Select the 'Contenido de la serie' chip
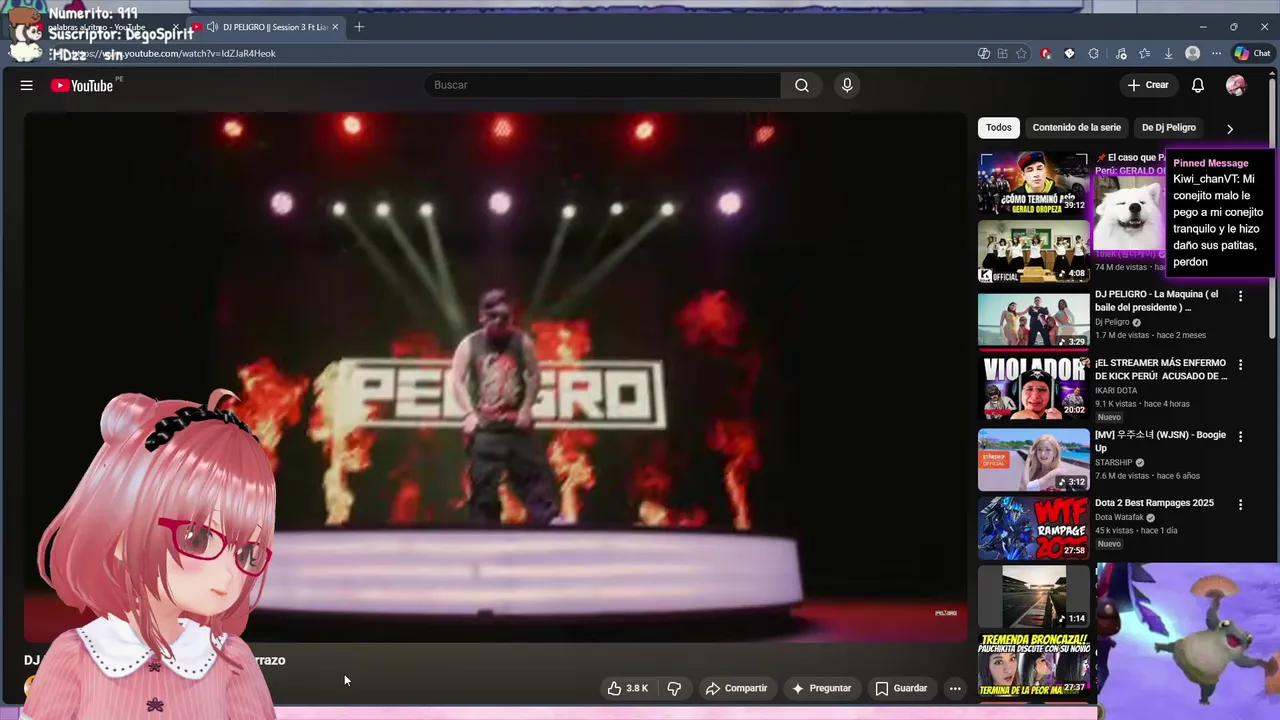Image resolution: width=1280 pixels, height=720 pixels. [x=1076, y=127]
